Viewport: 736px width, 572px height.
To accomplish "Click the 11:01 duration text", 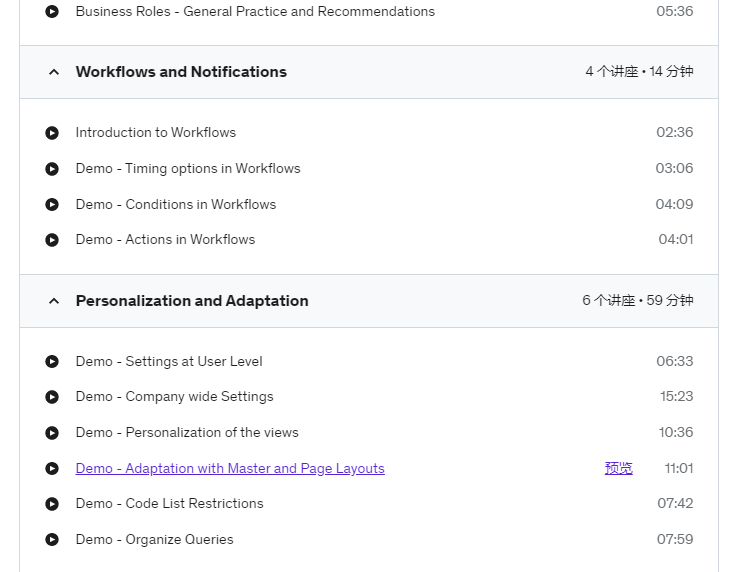I will [679, 468].
